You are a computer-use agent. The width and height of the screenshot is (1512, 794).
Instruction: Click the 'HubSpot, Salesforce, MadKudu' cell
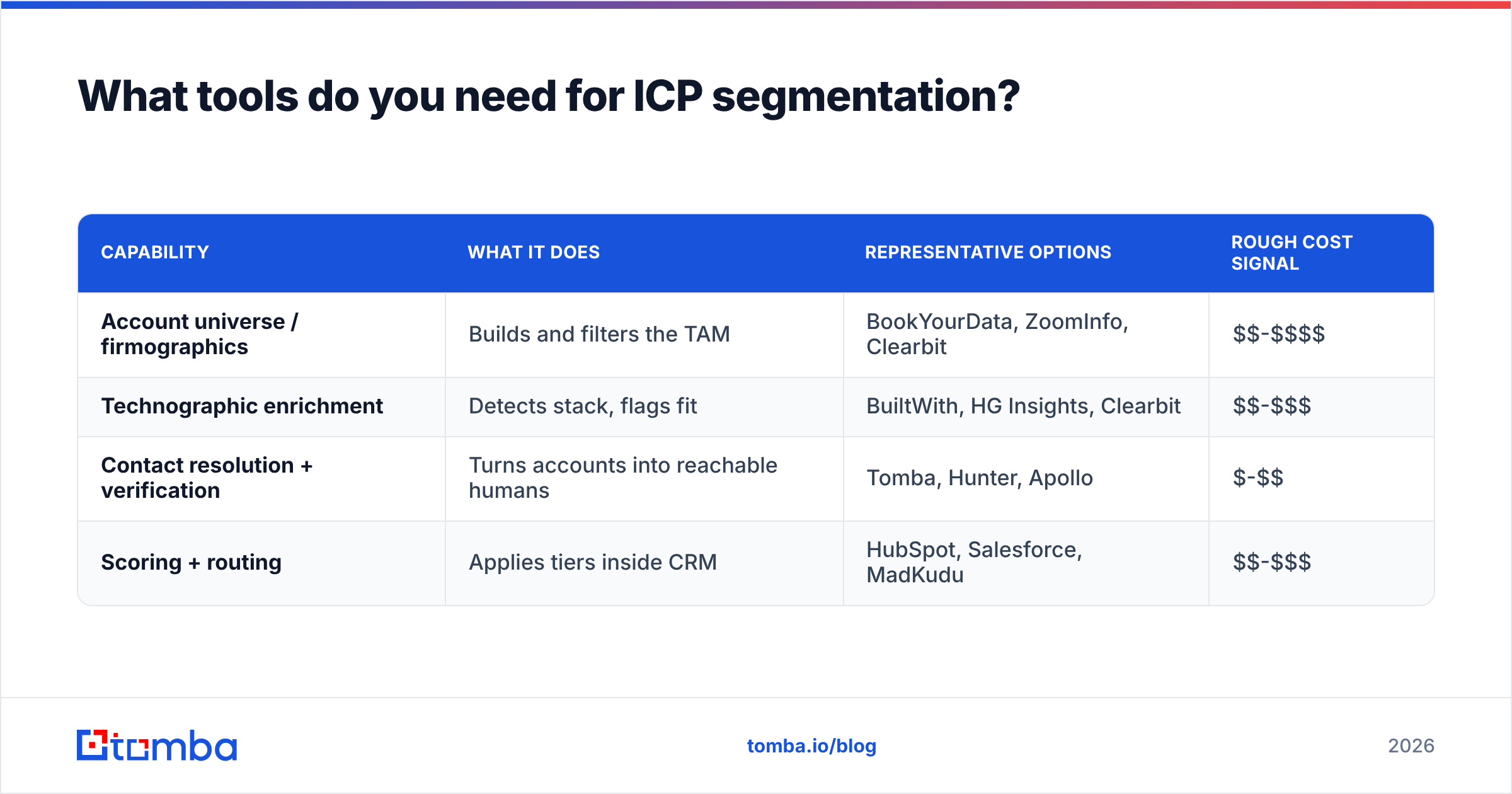click(1026, 563)
